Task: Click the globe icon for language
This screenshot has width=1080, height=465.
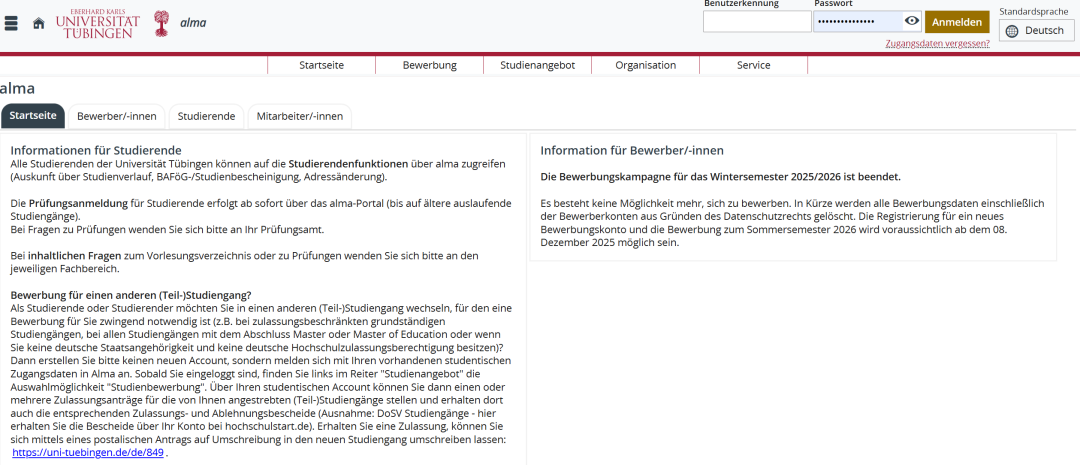Action: pos(1012,31)
